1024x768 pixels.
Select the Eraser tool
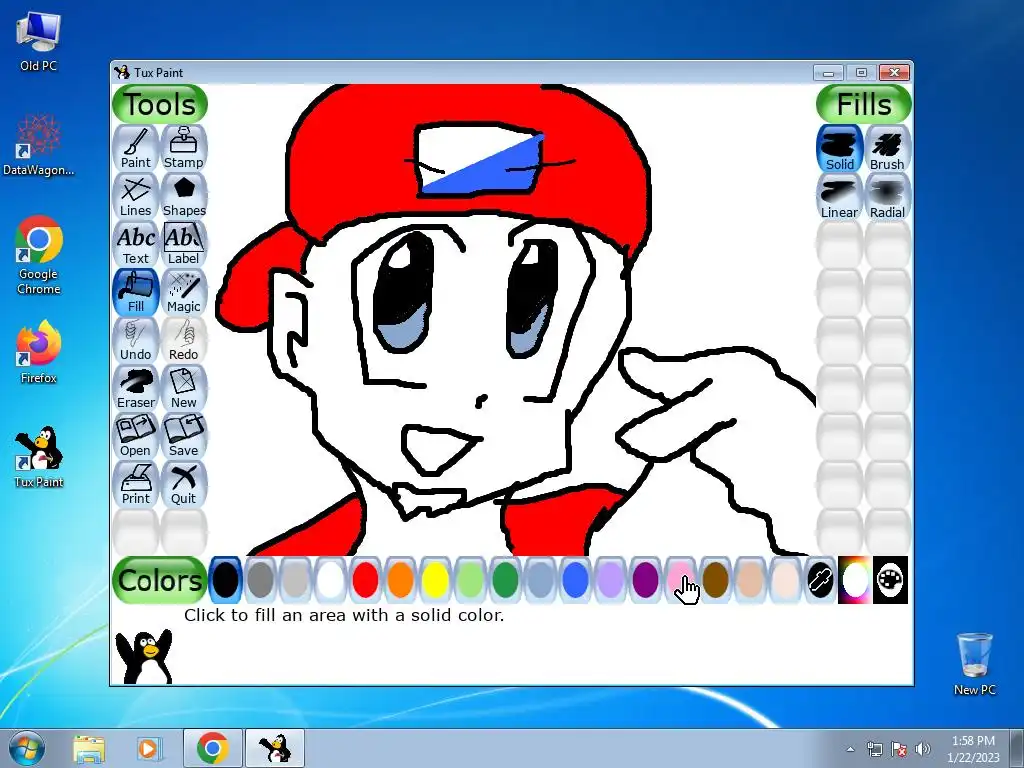tap(136, 388)
